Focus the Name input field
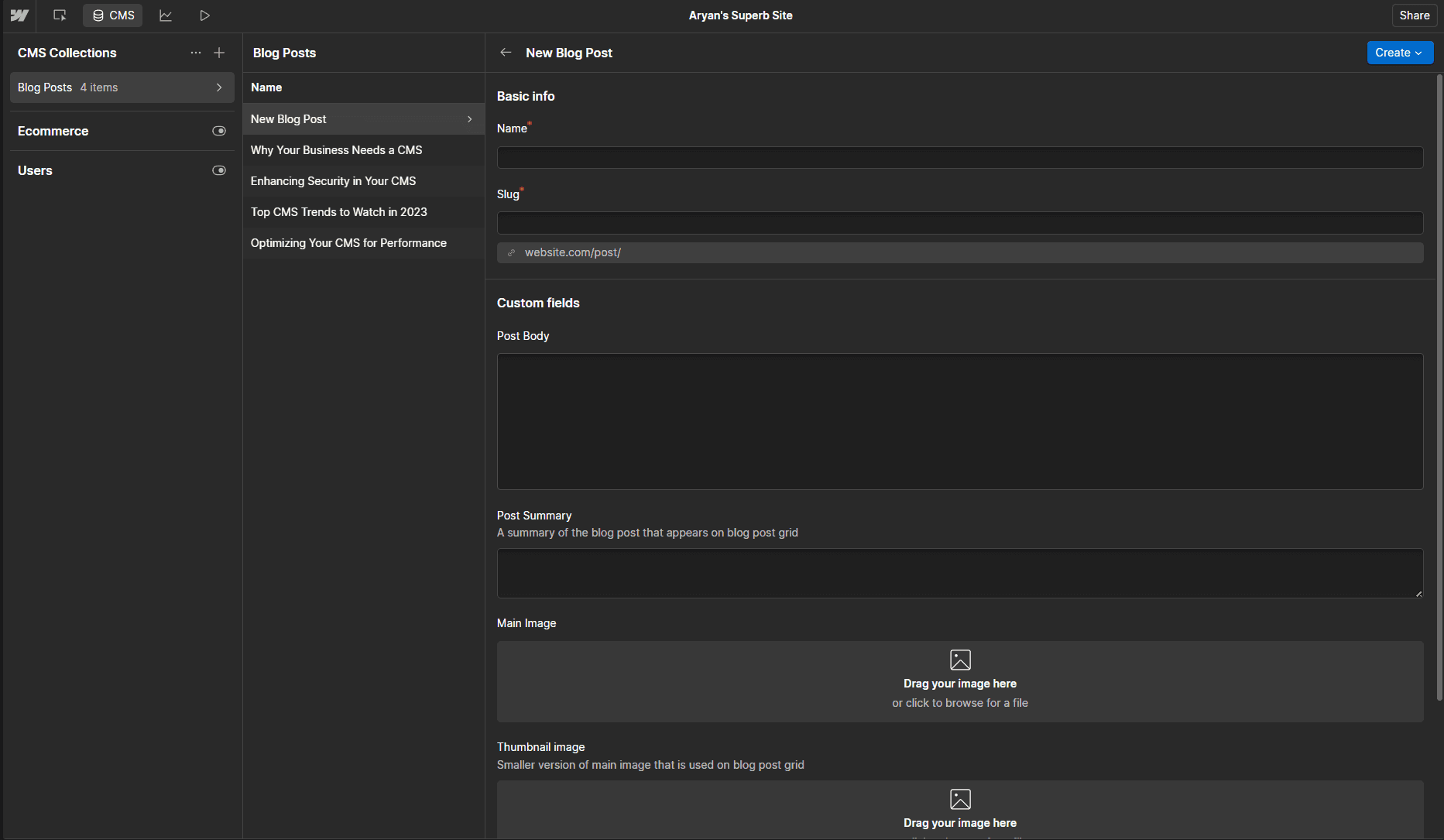1444x840 pixels. coord(960,158)
